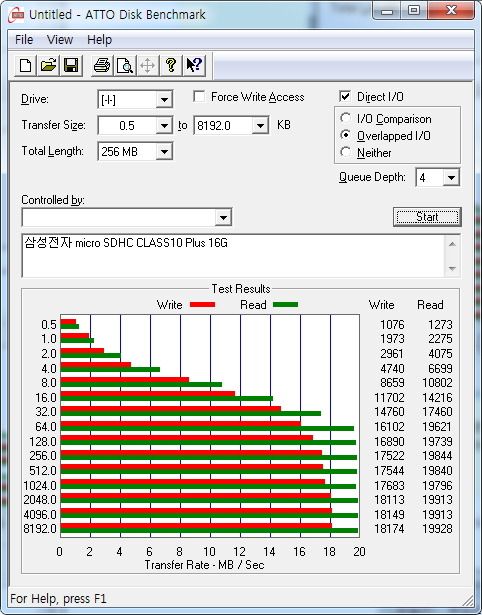Click the description box scroll-up arrow

click(x=452, y=244)
